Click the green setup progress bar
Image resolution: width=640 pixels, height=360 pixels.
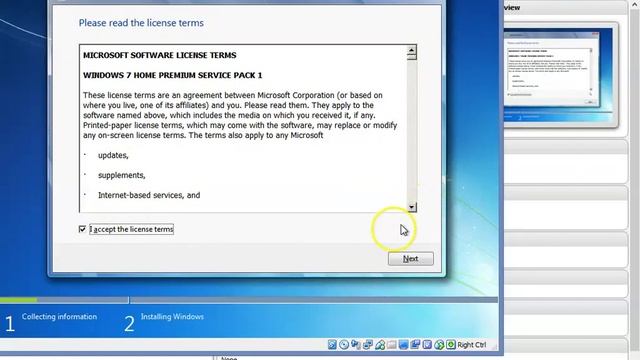(x=18, y=300)
